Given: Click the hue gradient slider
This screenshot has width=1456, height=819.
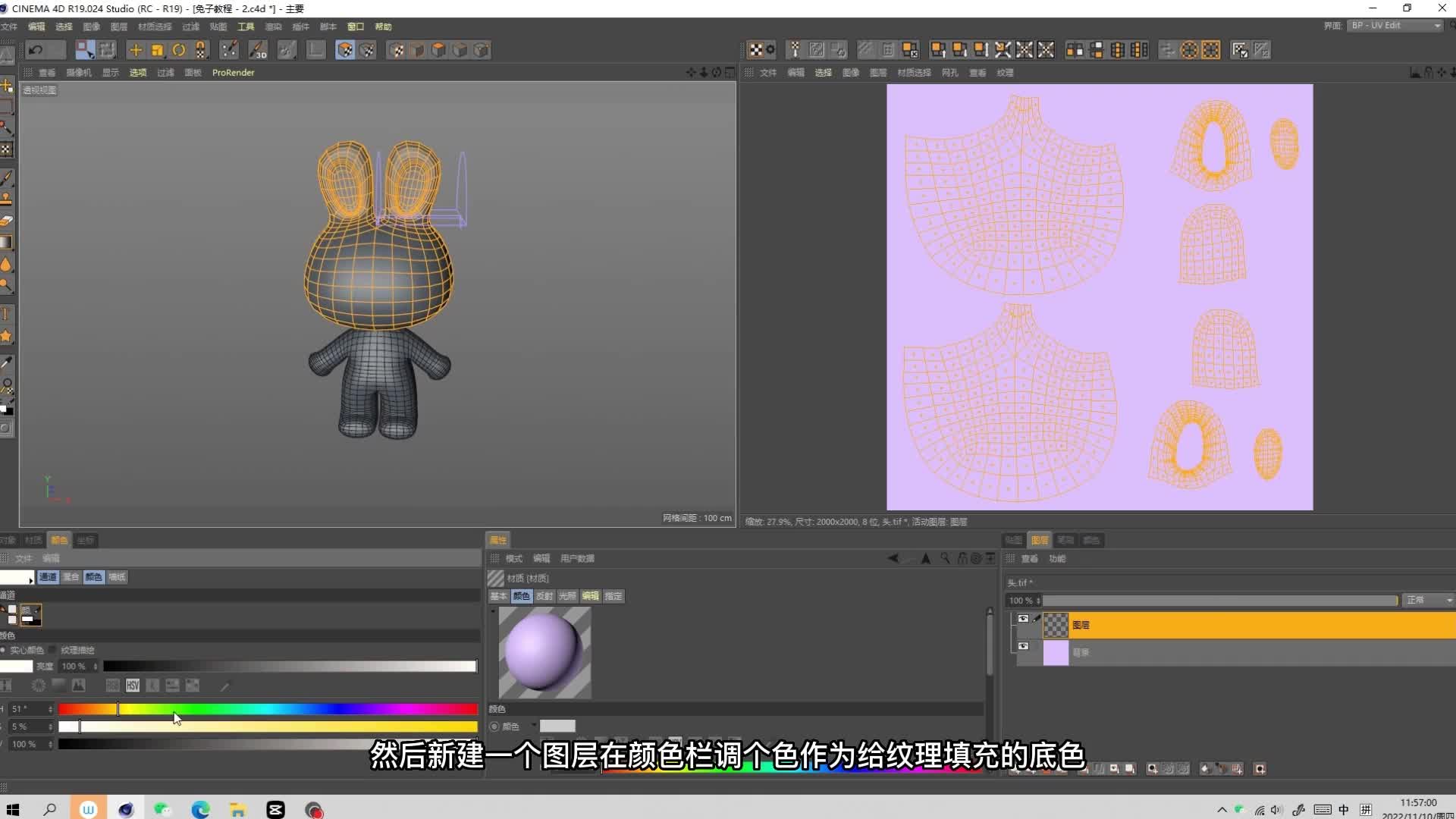Looking at the screenshot, I should (x=268, y=709).
